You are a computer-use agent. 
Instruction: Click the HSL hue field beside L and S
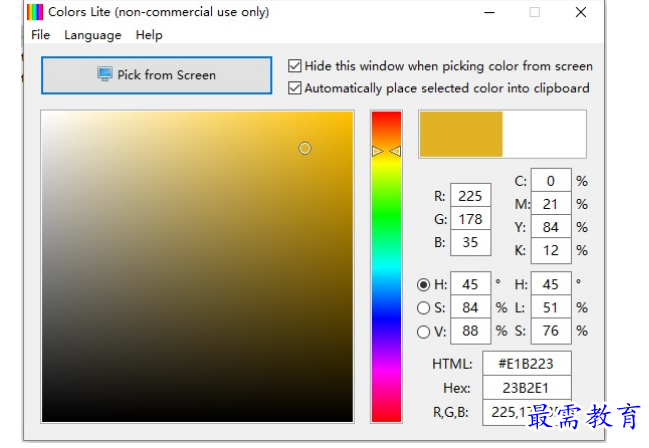pyautogui.click(x=551, y=284)
